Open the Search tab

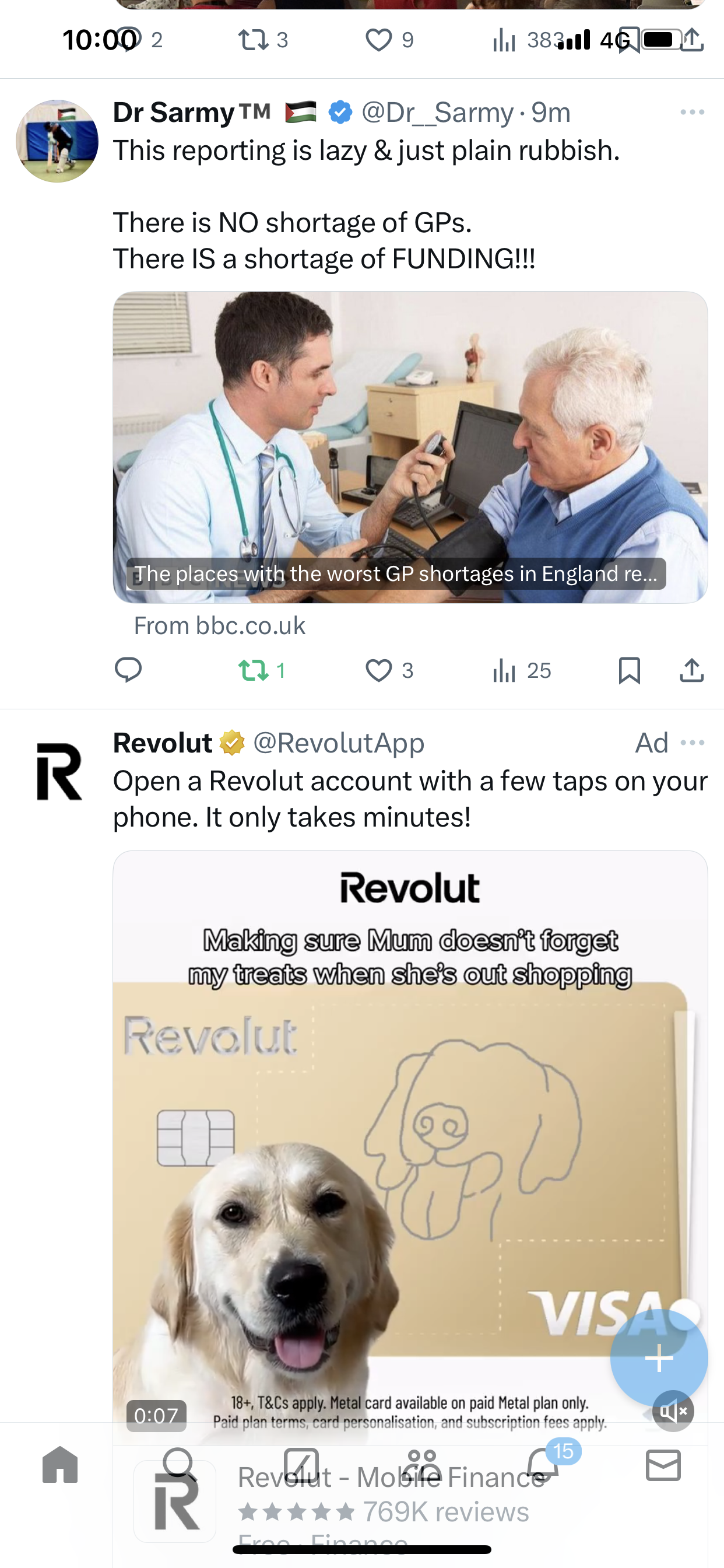point(180,1465)
